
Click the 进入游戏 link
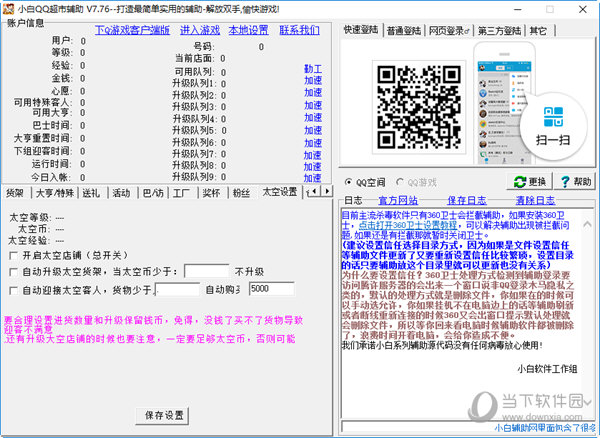pos(200,30)
